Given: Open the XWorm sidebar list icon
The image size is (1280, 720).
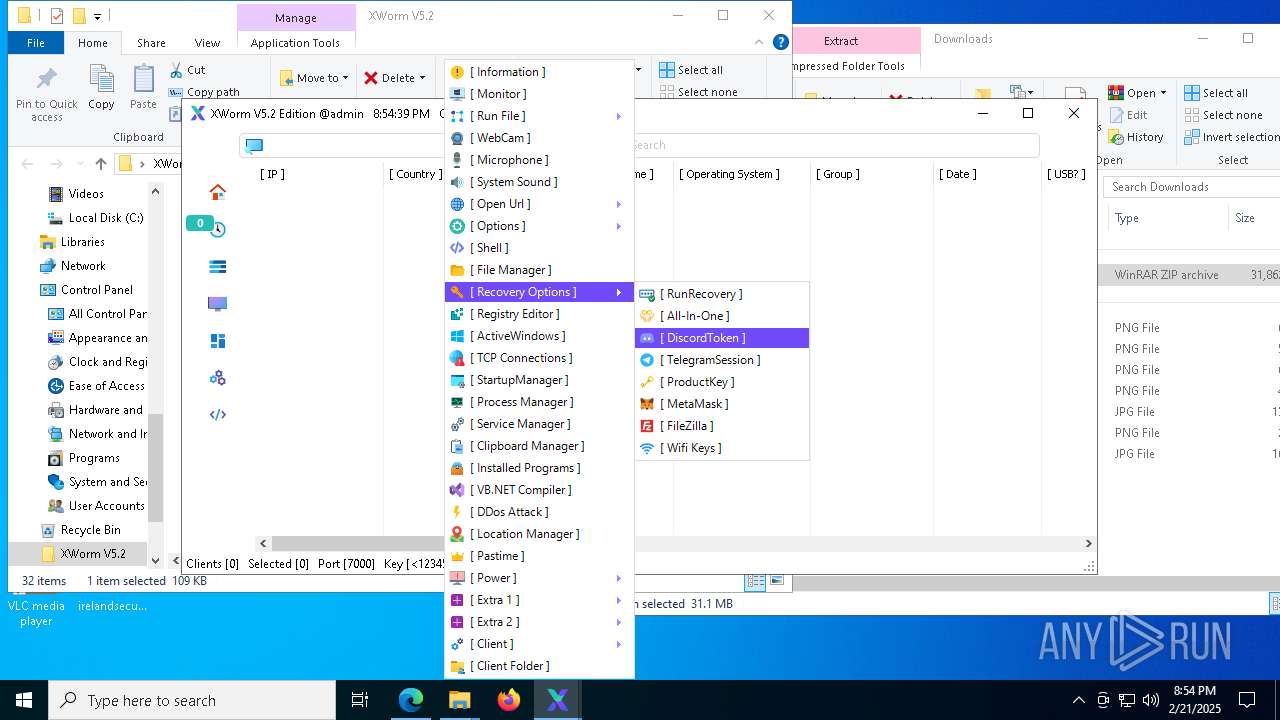Looking at the screenshot, I should click(x=217, y=267).
